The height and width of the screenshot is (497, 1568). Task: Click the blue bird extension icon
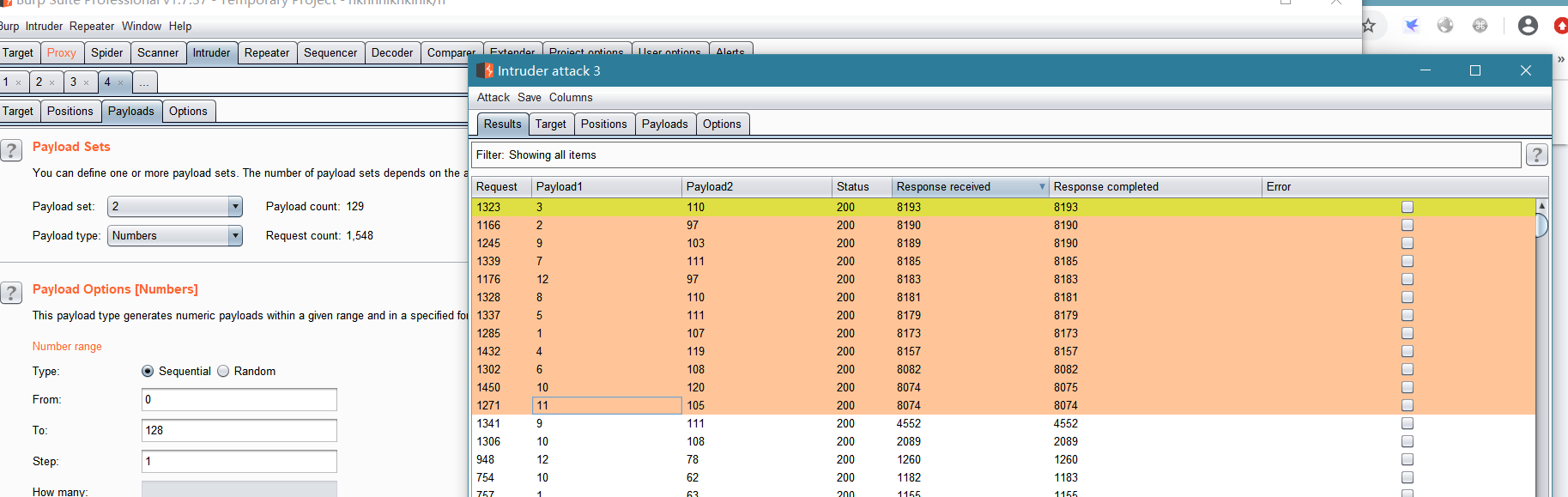click(1412, 25)
